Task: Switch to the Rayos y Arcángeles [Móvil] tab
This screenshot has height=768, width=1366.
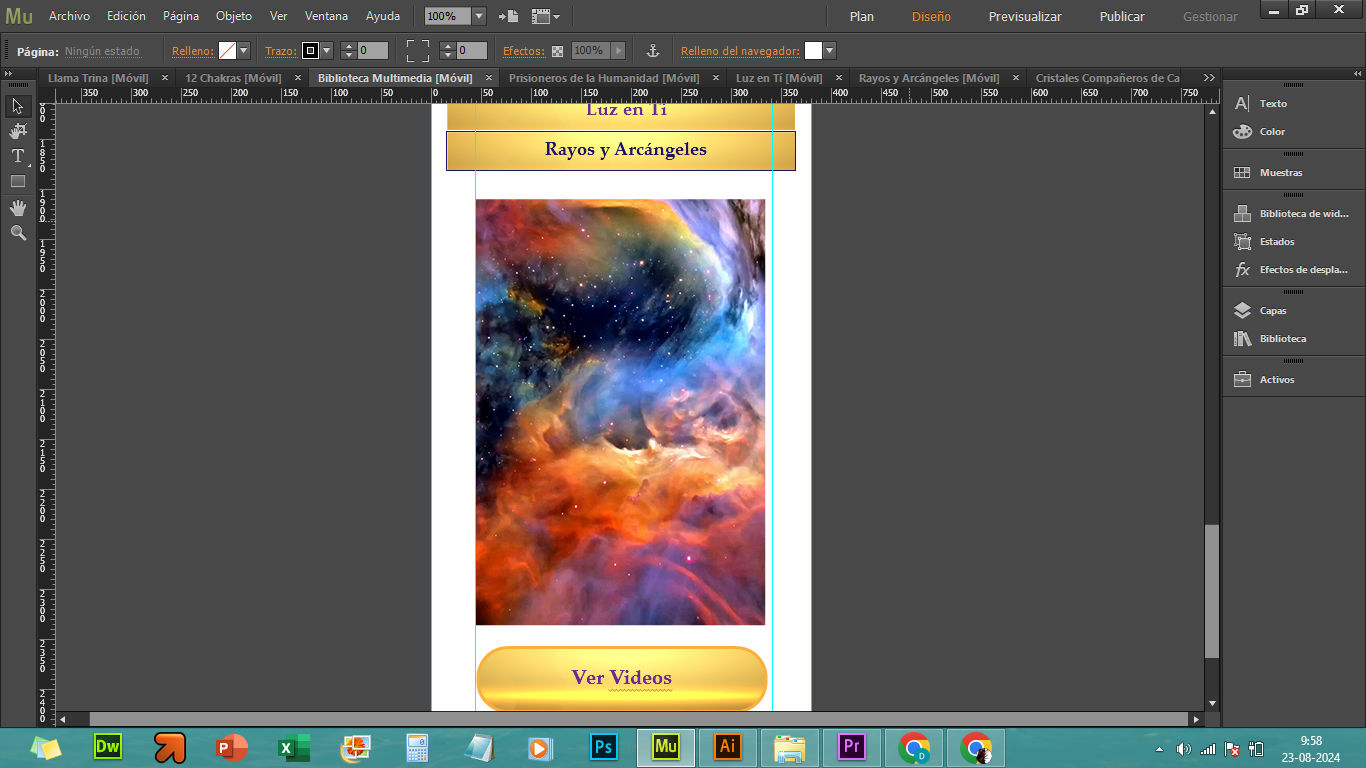Action: point(928,78)
